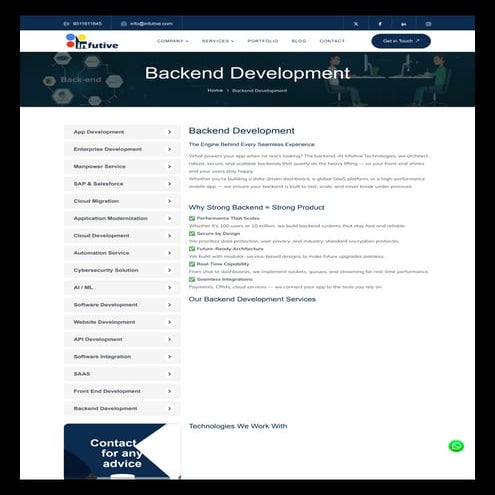The height and width of the screenshot is (495, 495).
Task: Expand the Company menu
Action: (173, 41)
